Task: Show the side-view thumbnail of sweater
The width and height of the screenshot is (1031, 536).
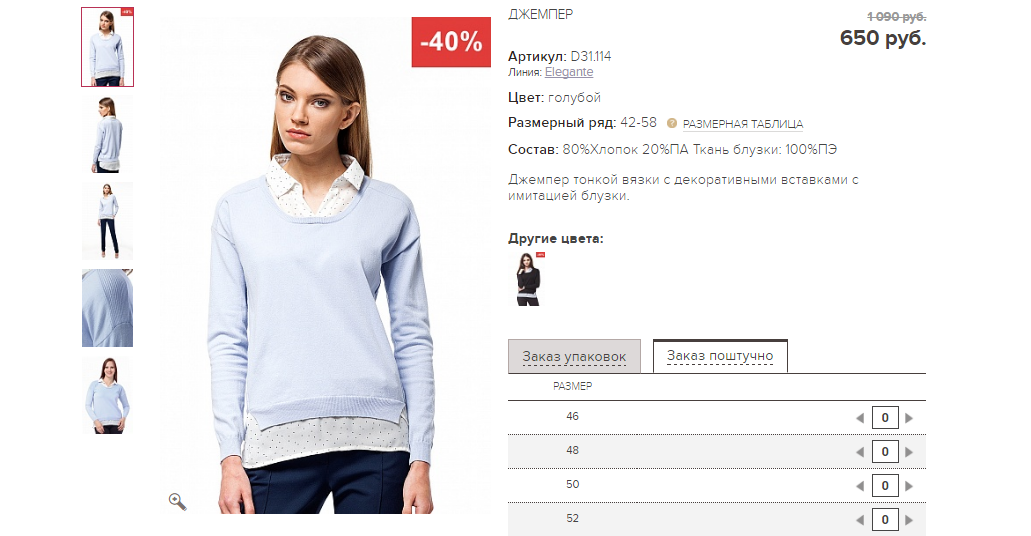Action: tap(107, 134)
